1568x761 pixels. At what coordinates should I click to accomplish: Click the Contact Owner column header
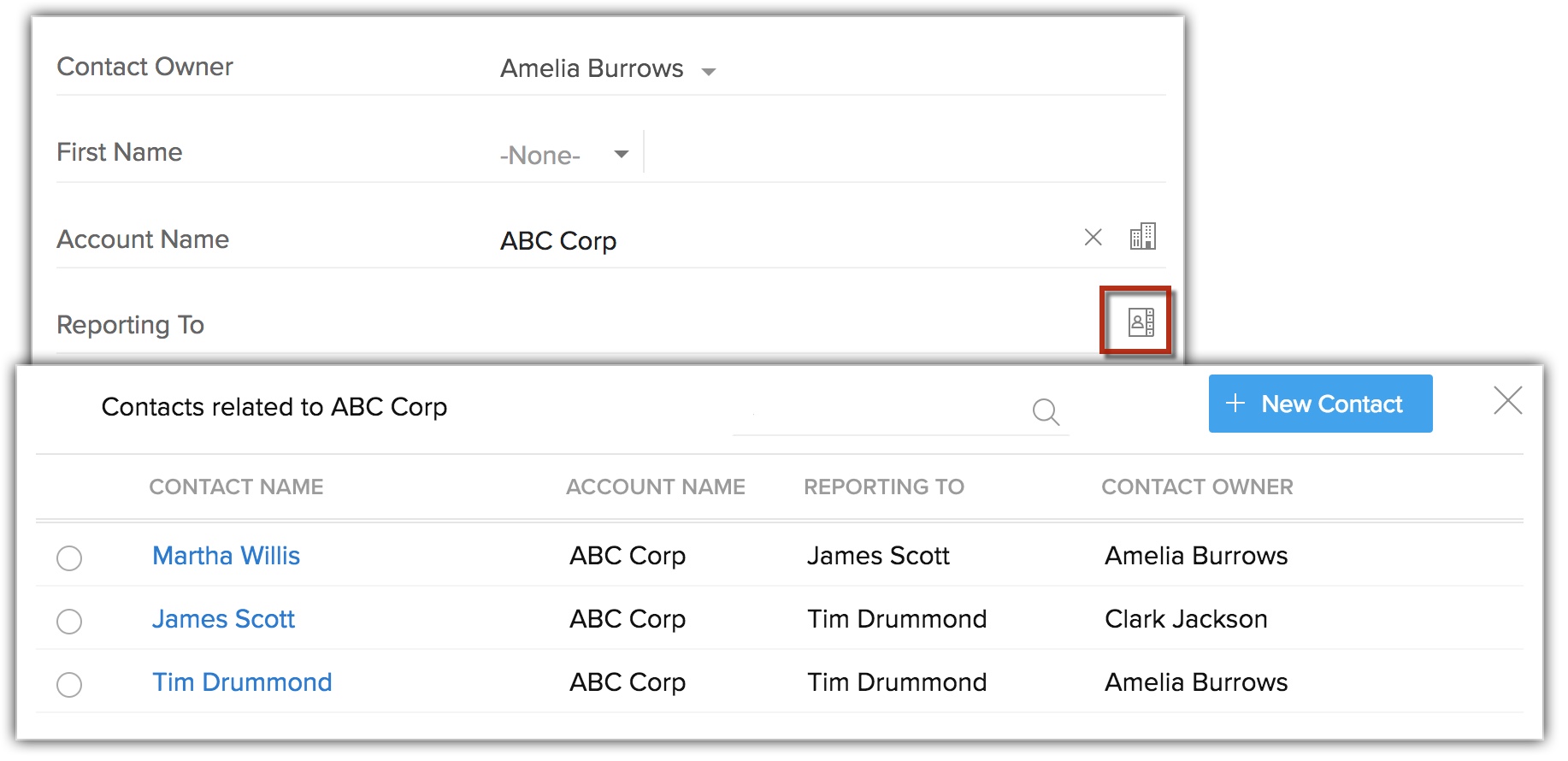tap(1196, 487)
